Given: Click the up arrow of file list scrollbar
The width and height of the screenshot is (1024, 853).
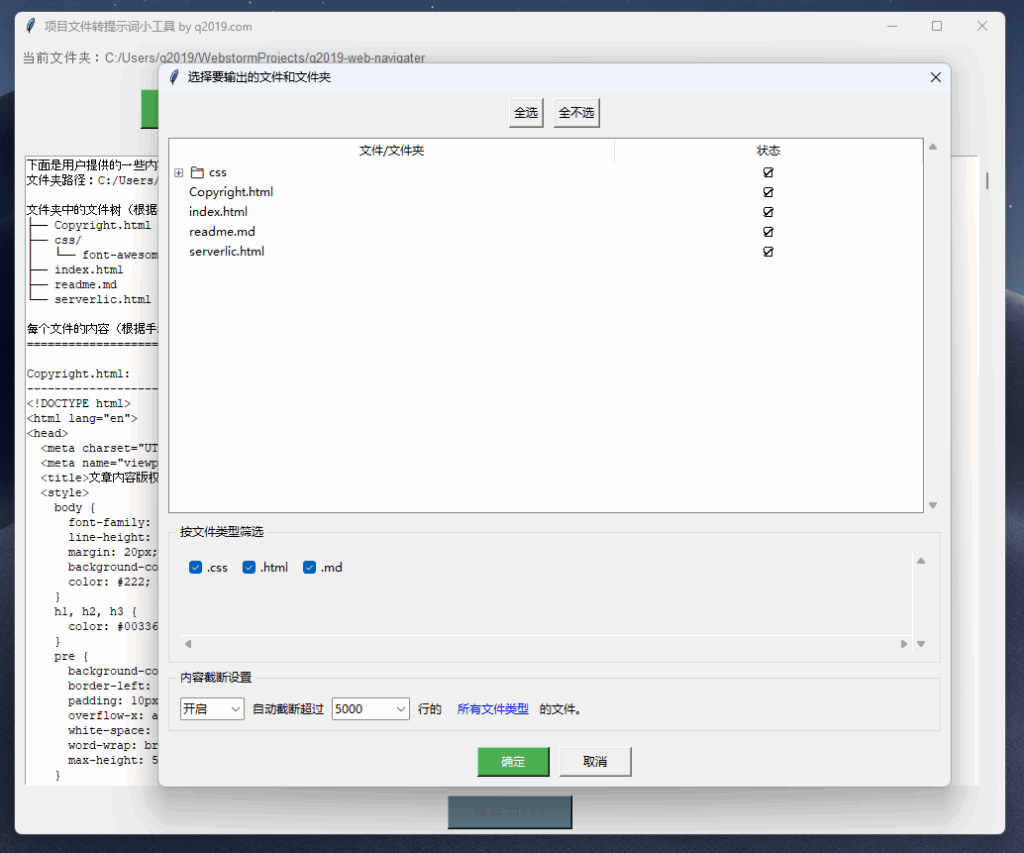Looking at the screenshot, I should (933, 148).
